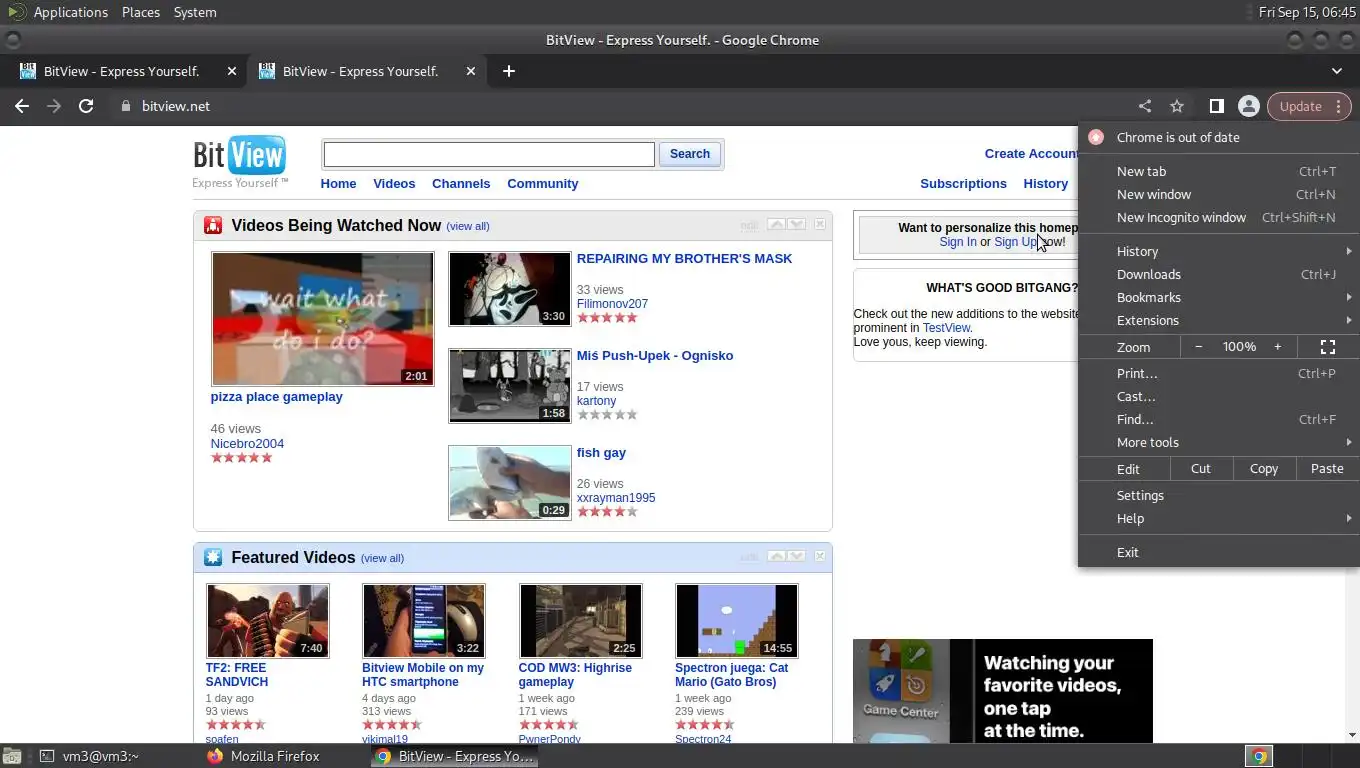Open Mozilla Firefox from the taskbar
1360x768 pixels.
click(x=264, y=756)
